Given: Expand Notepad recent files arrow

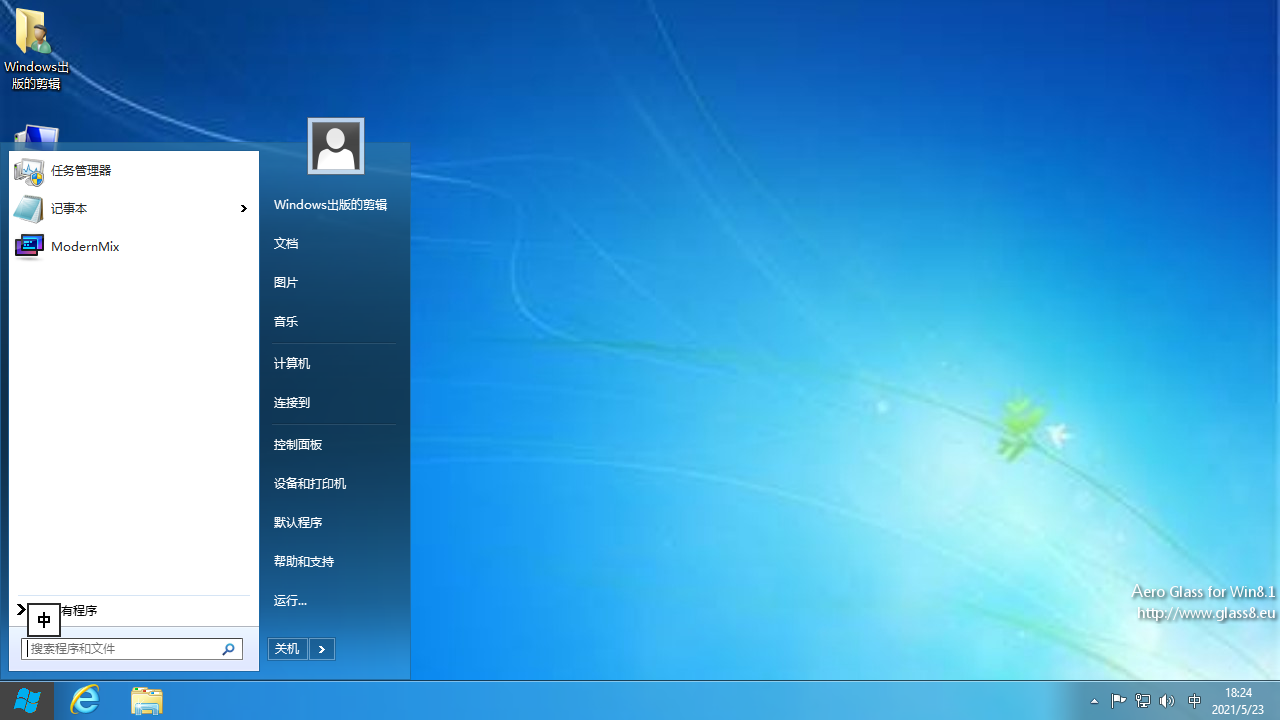Looking at the screenshot, I should coord(243,209).
